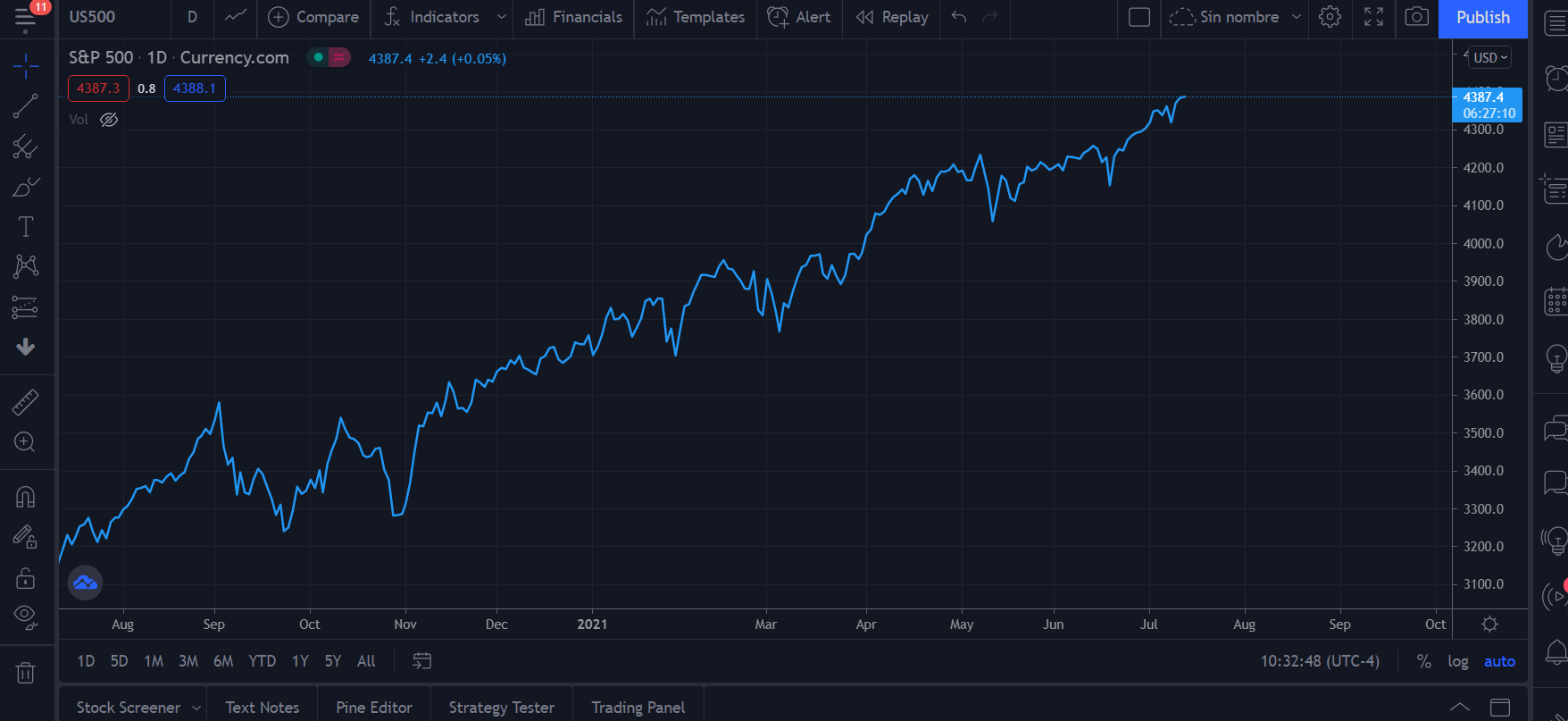This screenshot has height=721, width=1568.
Task: Open chart settings gear
Action: pyautogui.click(x=1330, y=17)
